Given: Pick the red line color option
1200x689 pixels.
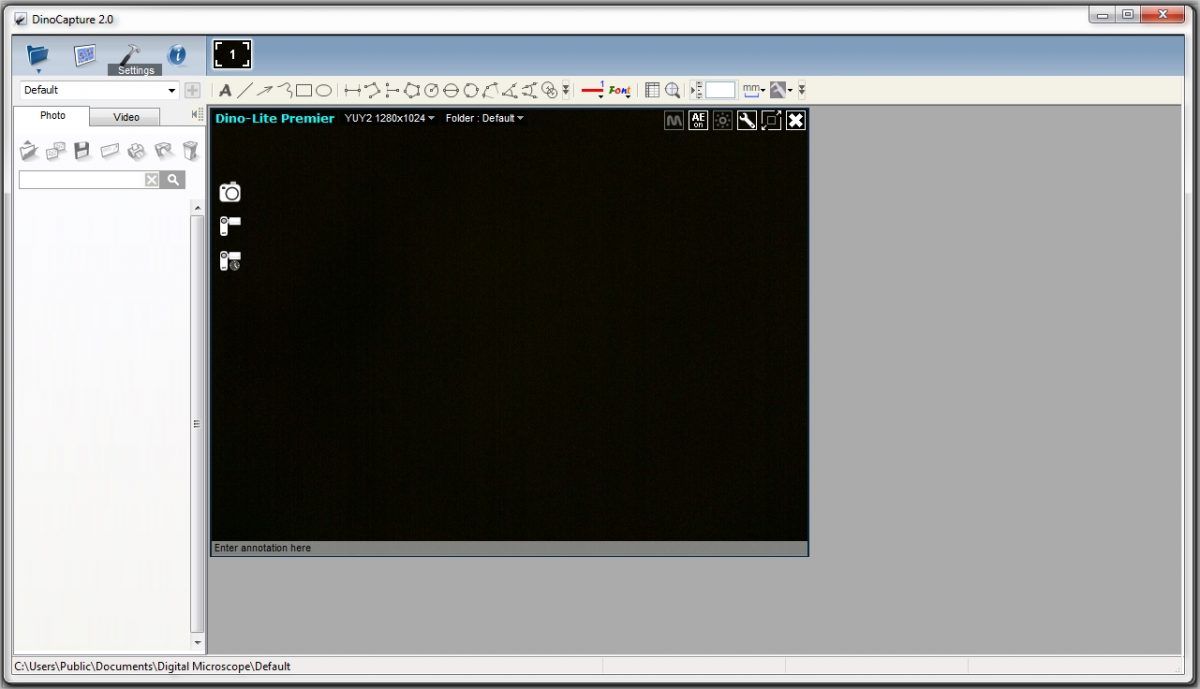Looking at the screenshot, I should (592, 90).
